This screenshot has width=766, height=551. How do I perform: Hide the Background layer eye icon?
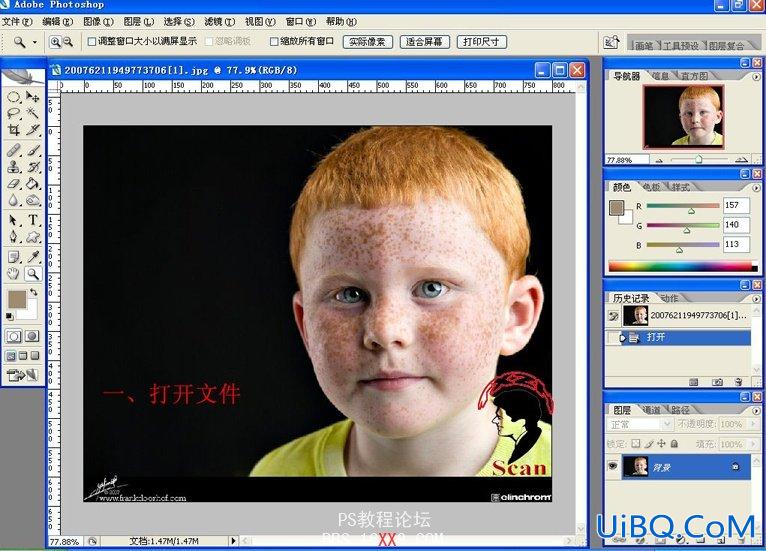click(x=613, y=466)
